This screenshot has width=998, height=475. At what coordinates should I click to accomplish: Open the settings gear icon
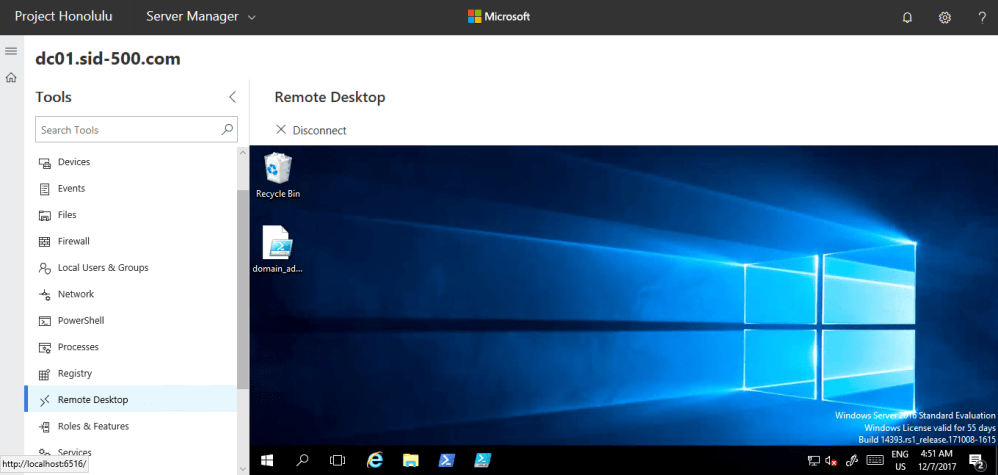[944, 17]
